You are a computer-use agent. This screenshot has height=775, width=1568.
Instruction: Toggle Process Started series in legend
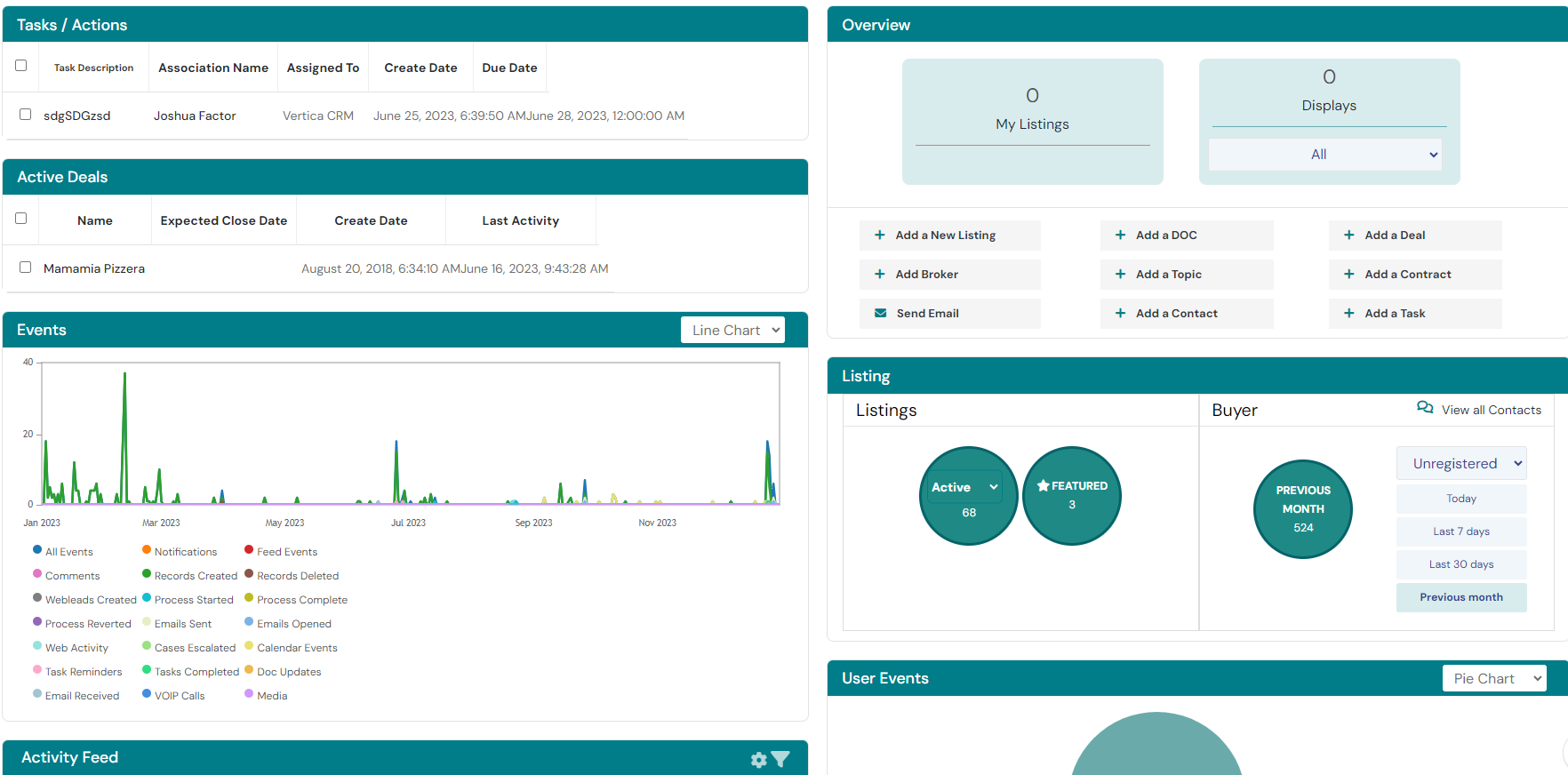(188, 600)
